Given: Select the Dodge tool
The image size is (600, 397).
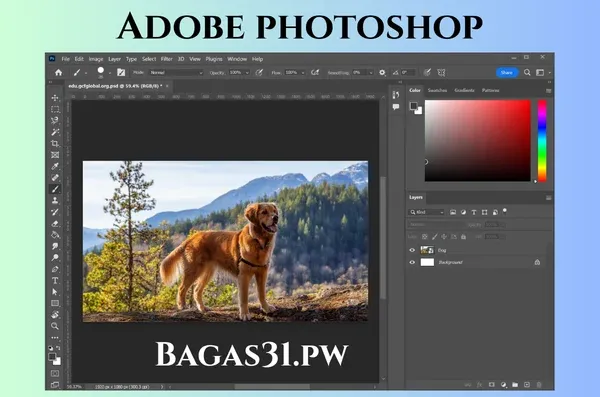Looking at the screenshot, I should pos(55,258).
